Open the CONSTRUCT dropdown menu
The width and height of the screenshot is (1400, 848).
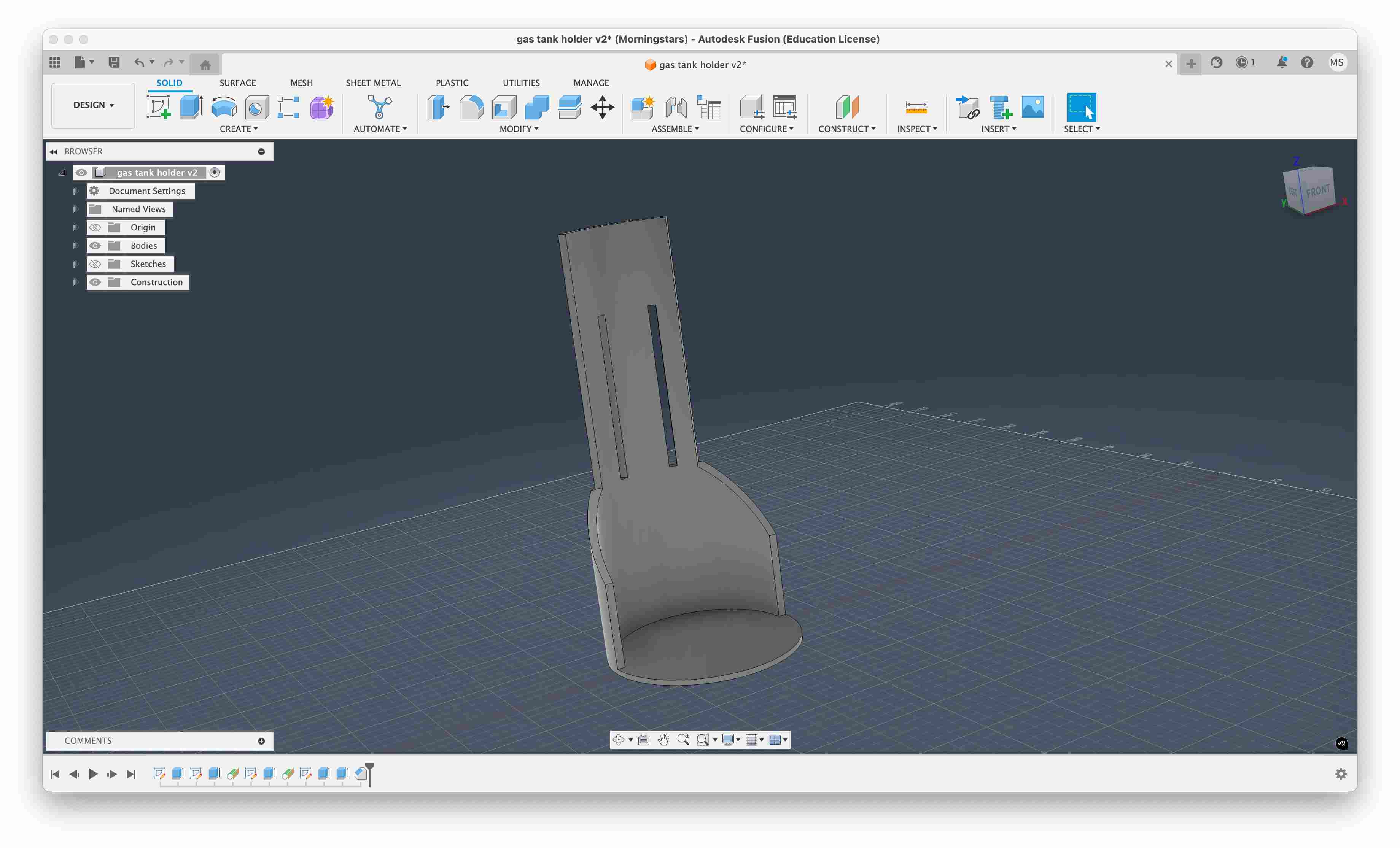(x=846, y=129)
